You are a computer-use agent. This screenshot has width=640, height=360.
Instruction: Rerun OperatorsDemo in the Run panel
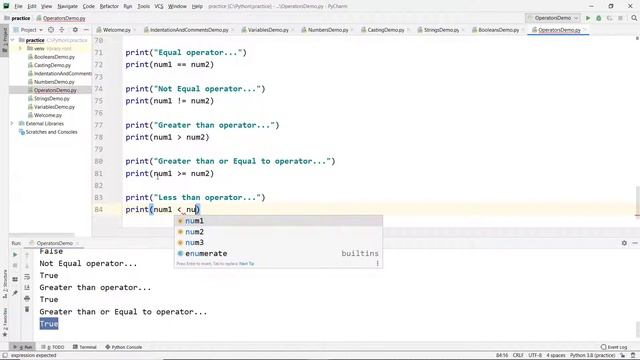(15, 255)
